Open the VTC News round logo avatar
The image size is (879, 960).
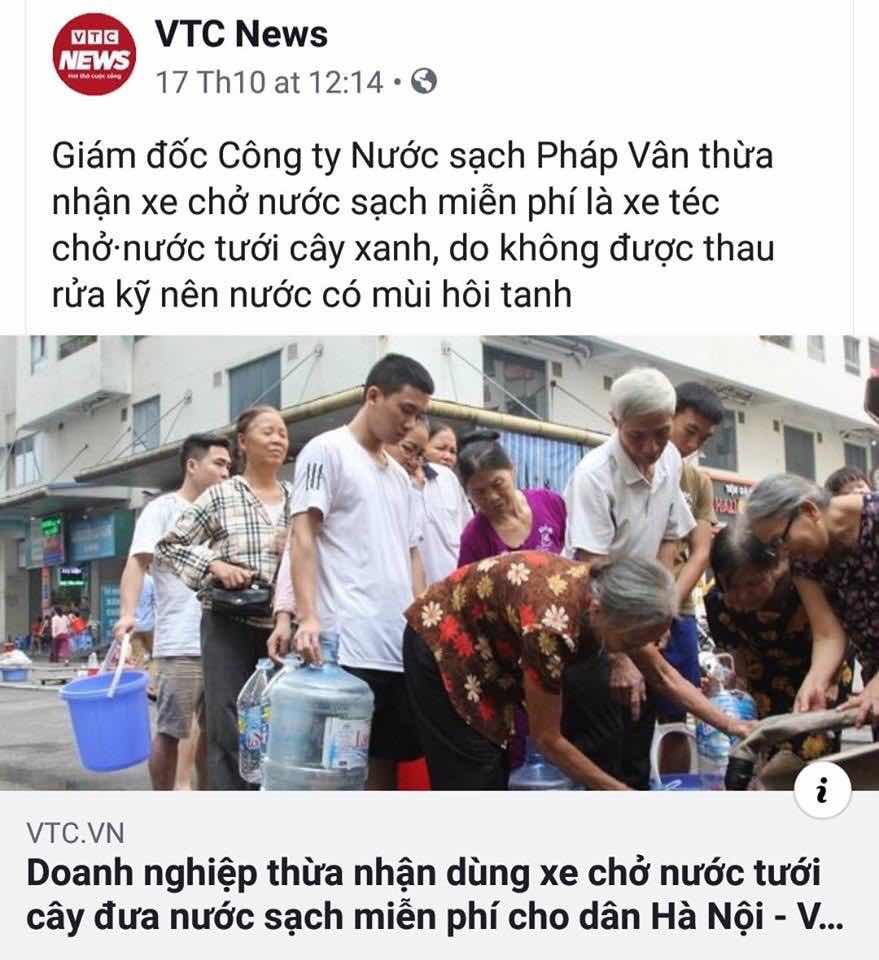pyautogui.click(x=94, y=54)
